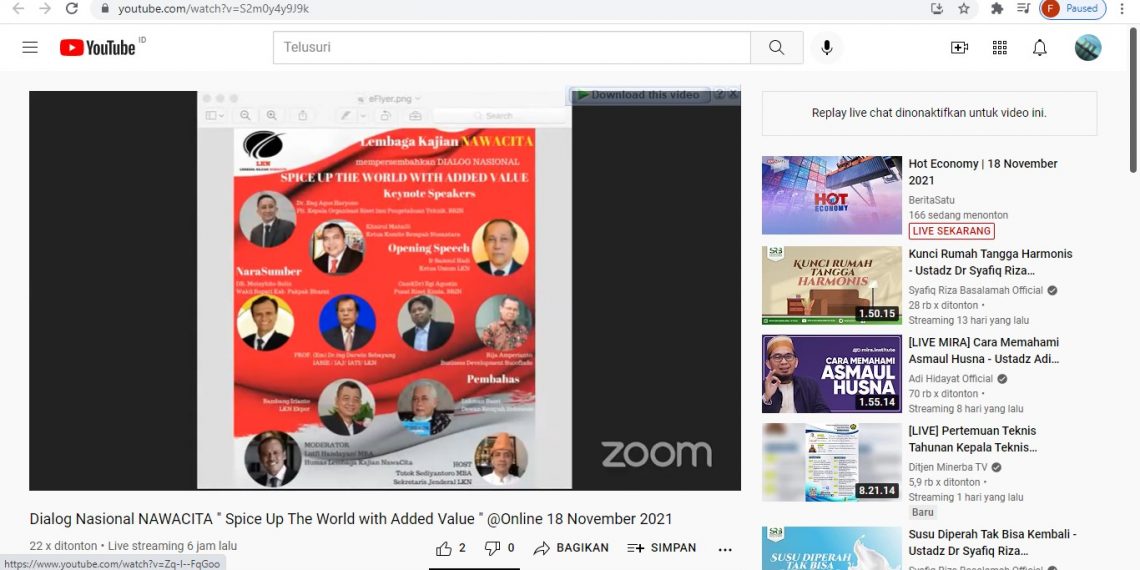Close the download video overlay
Image resolution: width=1140 pixels, height=570 pixels.
[733, 94]
